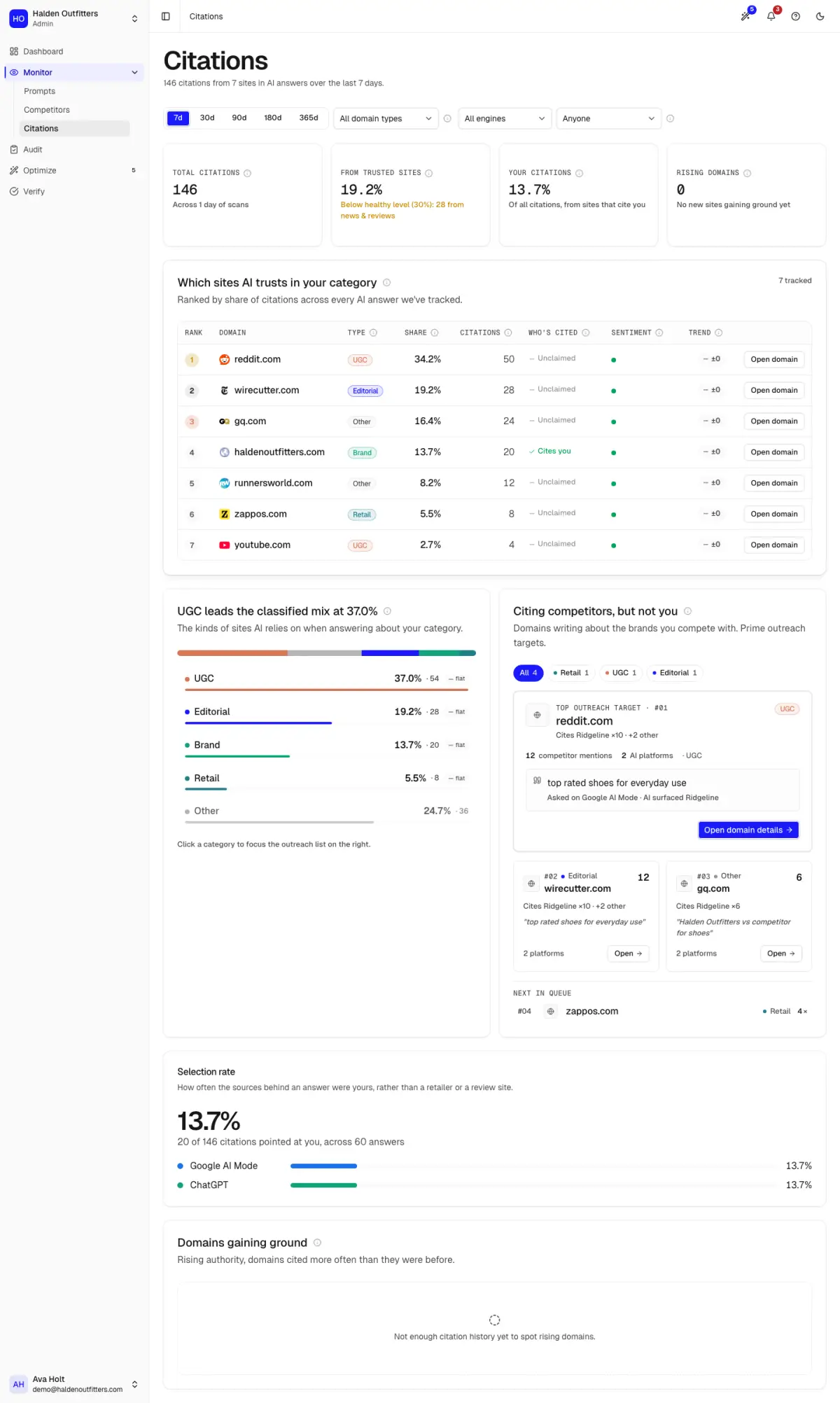Image resolution: width=840 pixels, height=1403 pixels.
Task: Click info icon on Type column header
Action: (x=373, y=333)
